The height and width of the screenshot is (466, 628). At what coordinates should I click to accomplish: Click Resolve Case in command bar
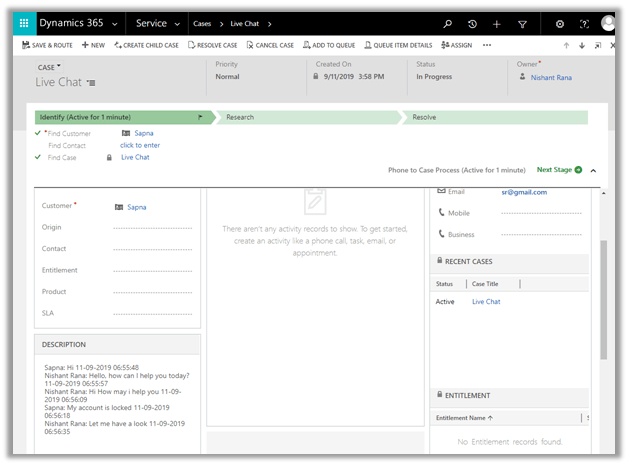pos(213,45)
